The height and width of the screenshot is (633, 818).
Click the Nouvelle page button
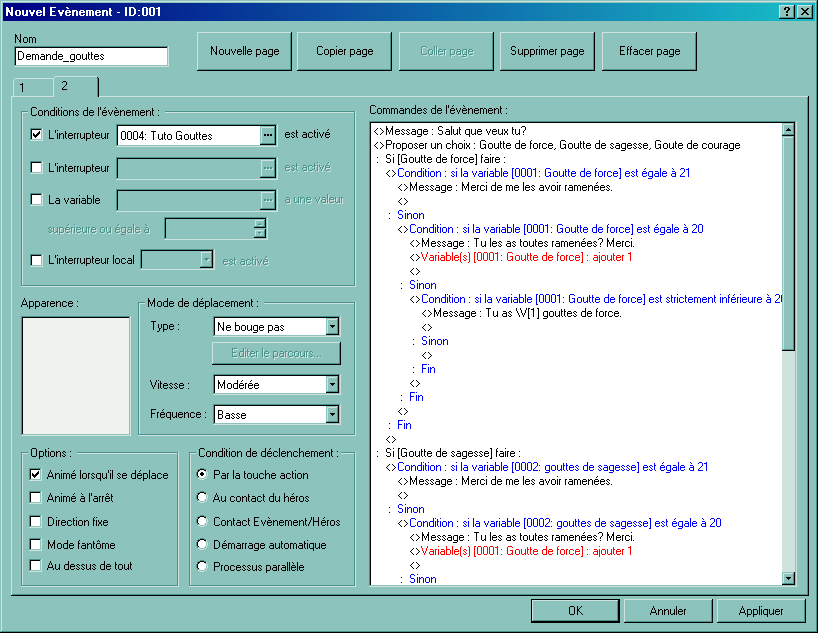[x=244, y=51]
